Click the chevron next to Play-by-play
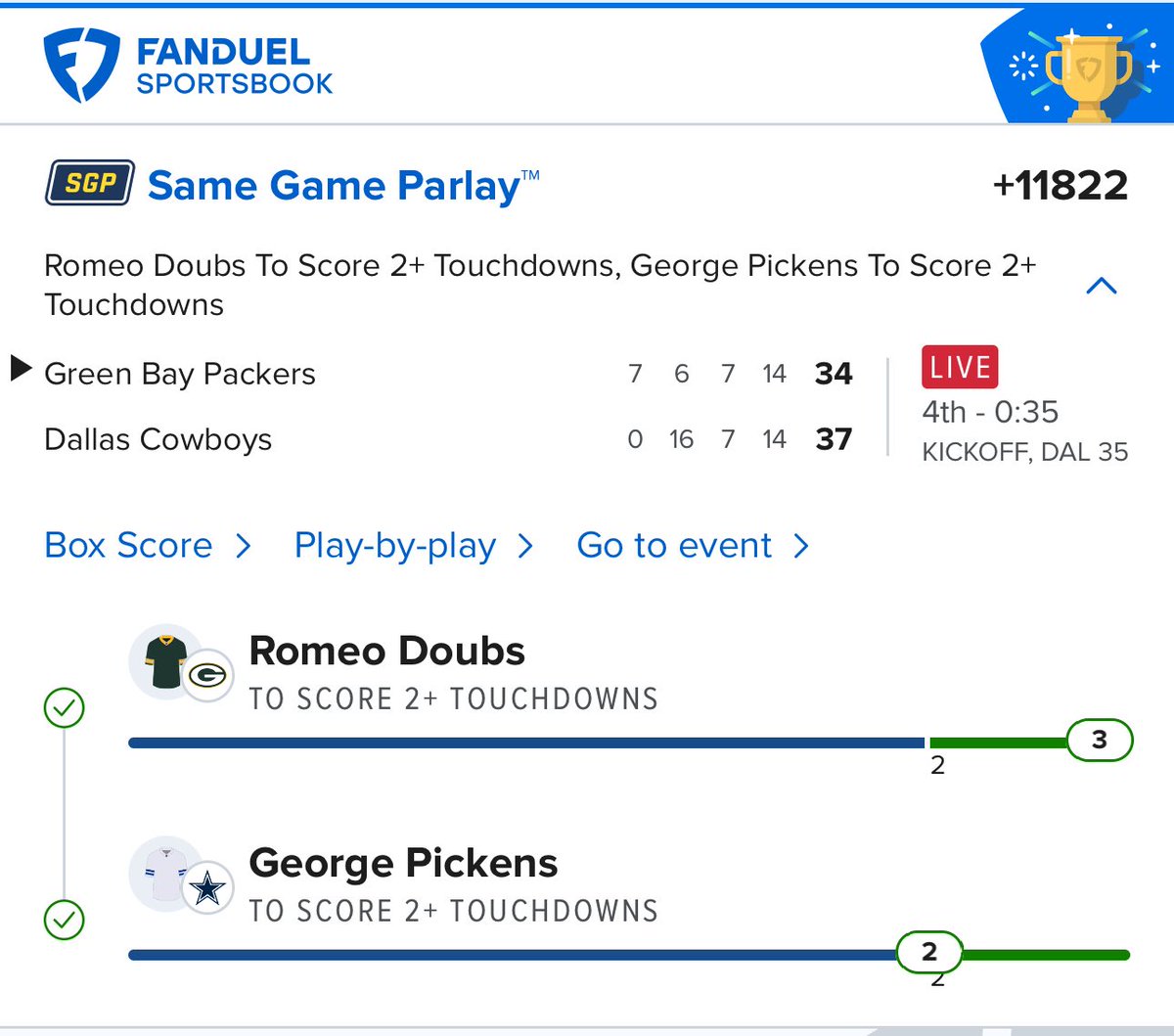This screenshot has height=1036, width=1174. [x=525, y=546]
